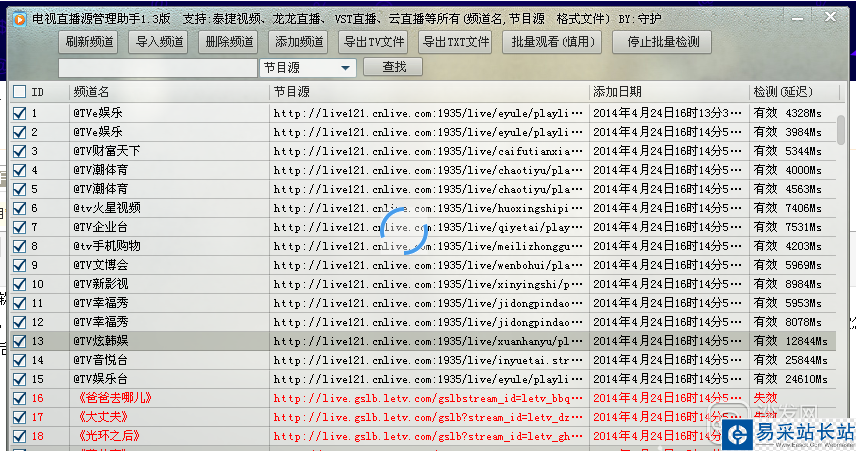Uncheck row 4 @TV潮体育 checkbox
The width and height of the screenshot is (856, 451).
click(x=19, y=170)
